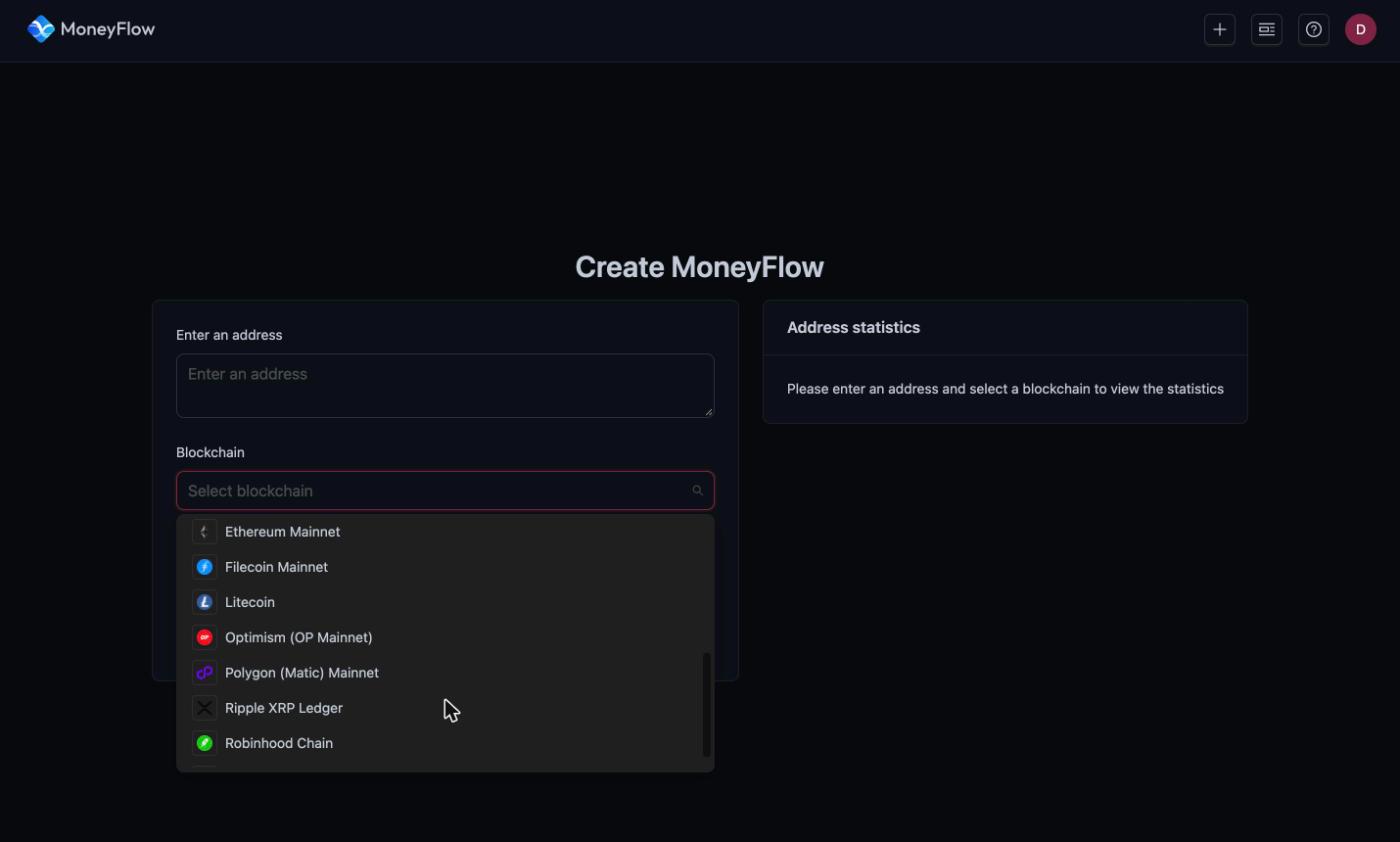Focus the Select blockchain combo box
The width and height of the screenshot is (1400, 842).
[445, 490]
